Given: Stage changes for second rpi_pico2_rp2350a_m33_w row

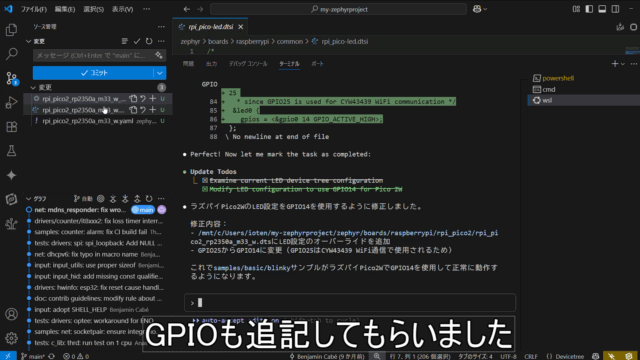Looking at the screenshot, I should click(x=153, y=110).
